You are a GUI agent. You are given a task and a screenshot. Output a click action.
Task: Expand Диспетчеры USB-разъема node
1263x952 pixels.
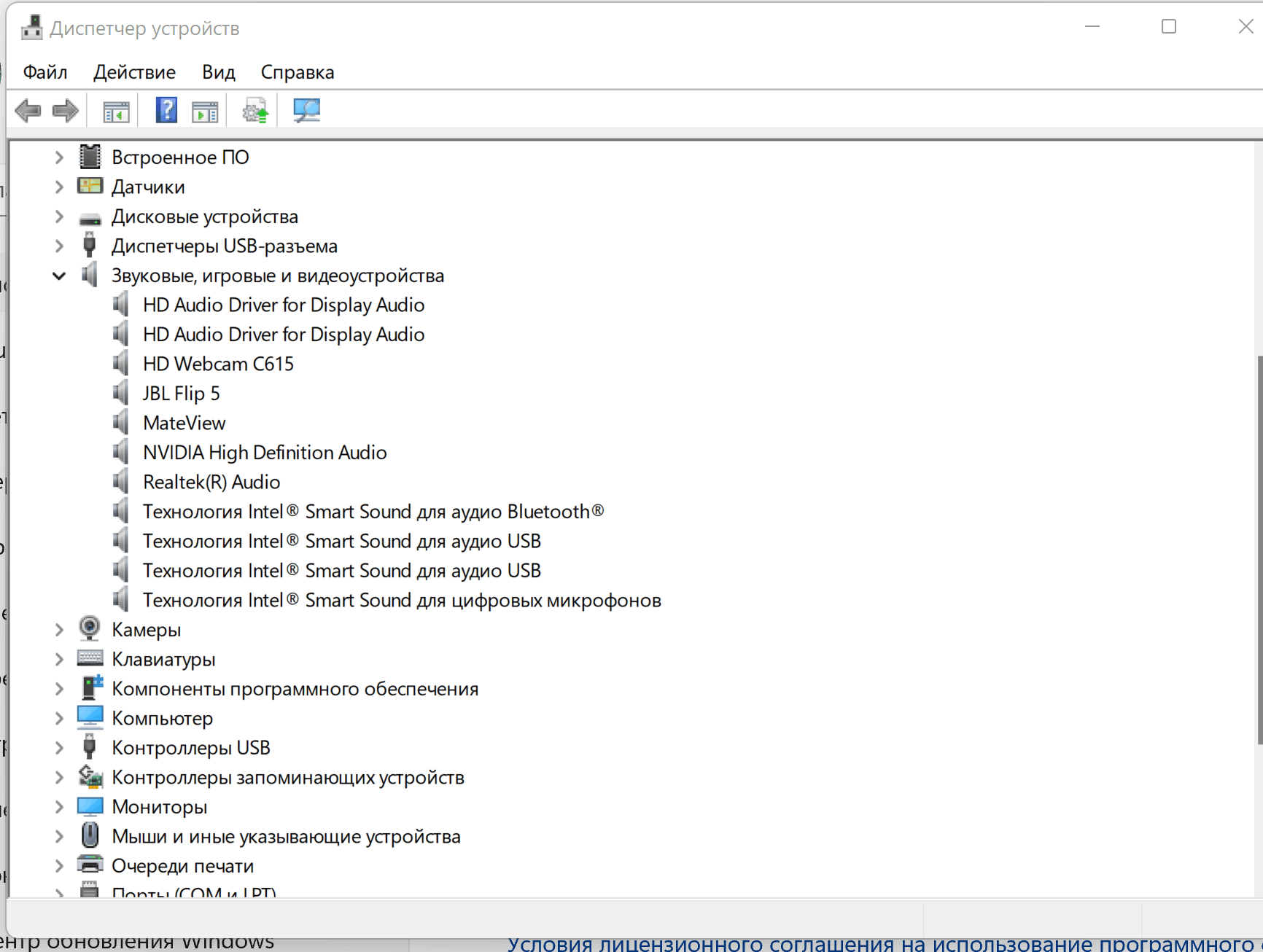click(x=59, y=246)
